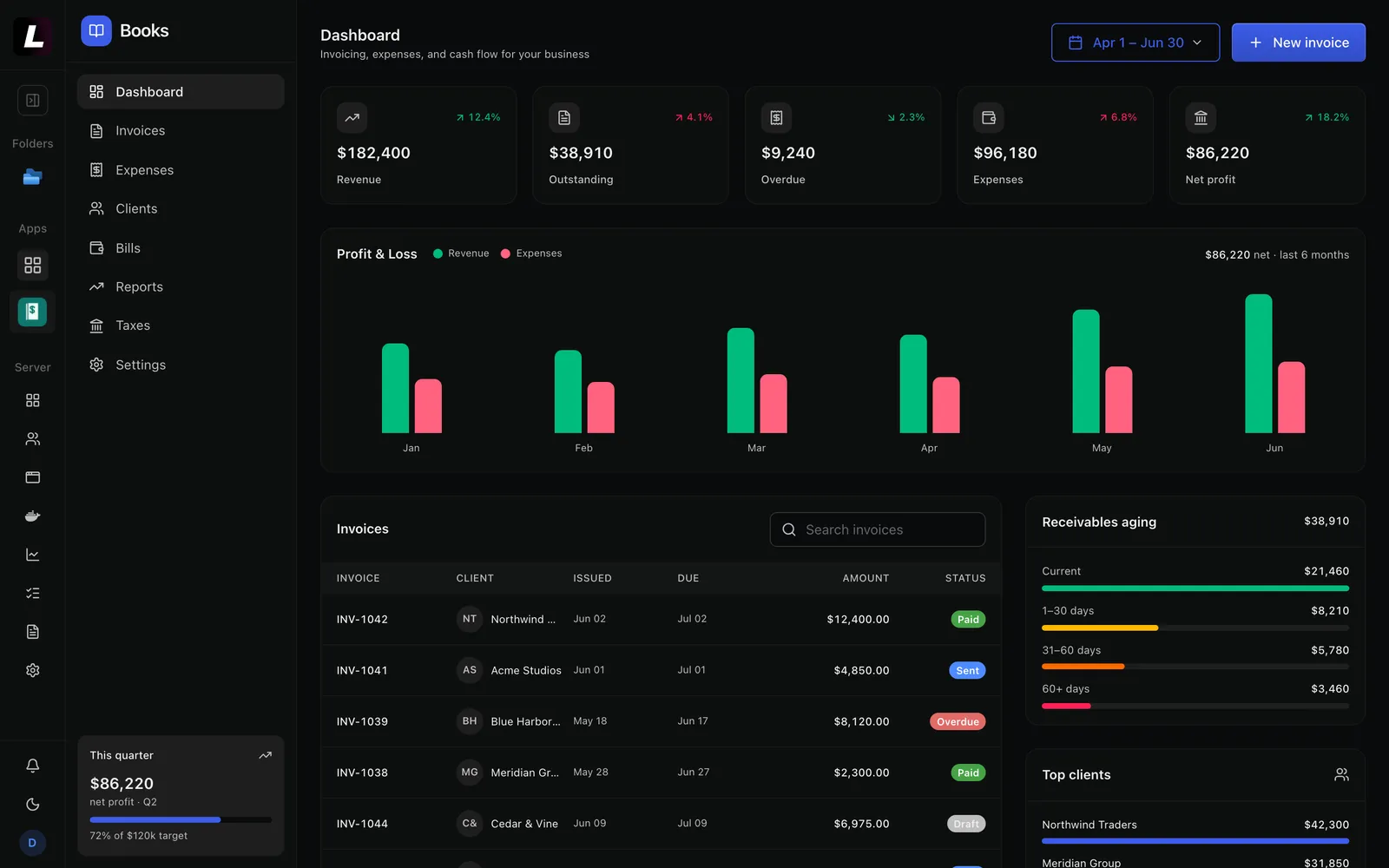
Task: Expand the Apr 1 – Jun 30 date range
Action: (x=1136, y=43)
